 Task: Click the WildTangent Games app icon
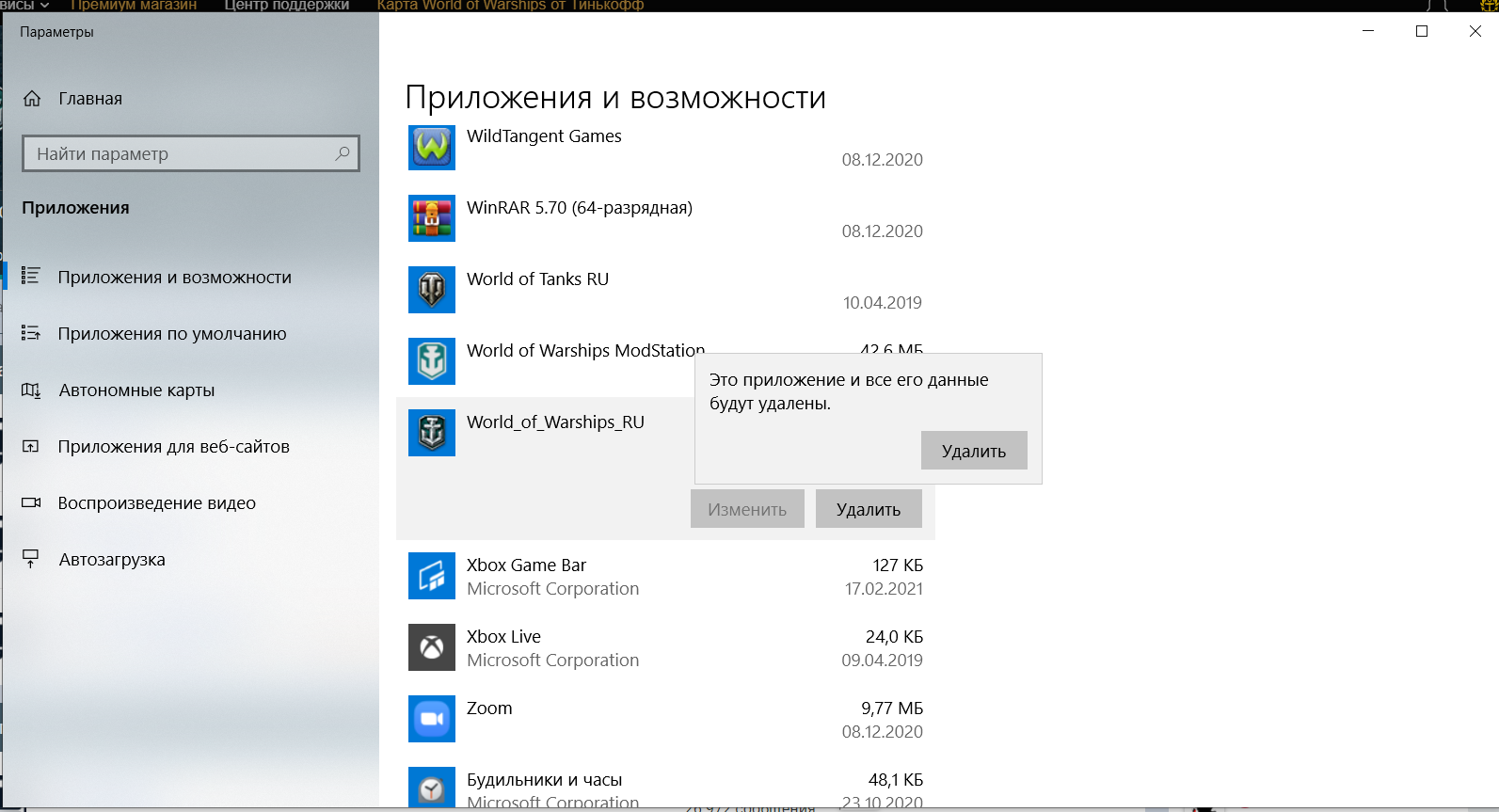tap(432, 148)
